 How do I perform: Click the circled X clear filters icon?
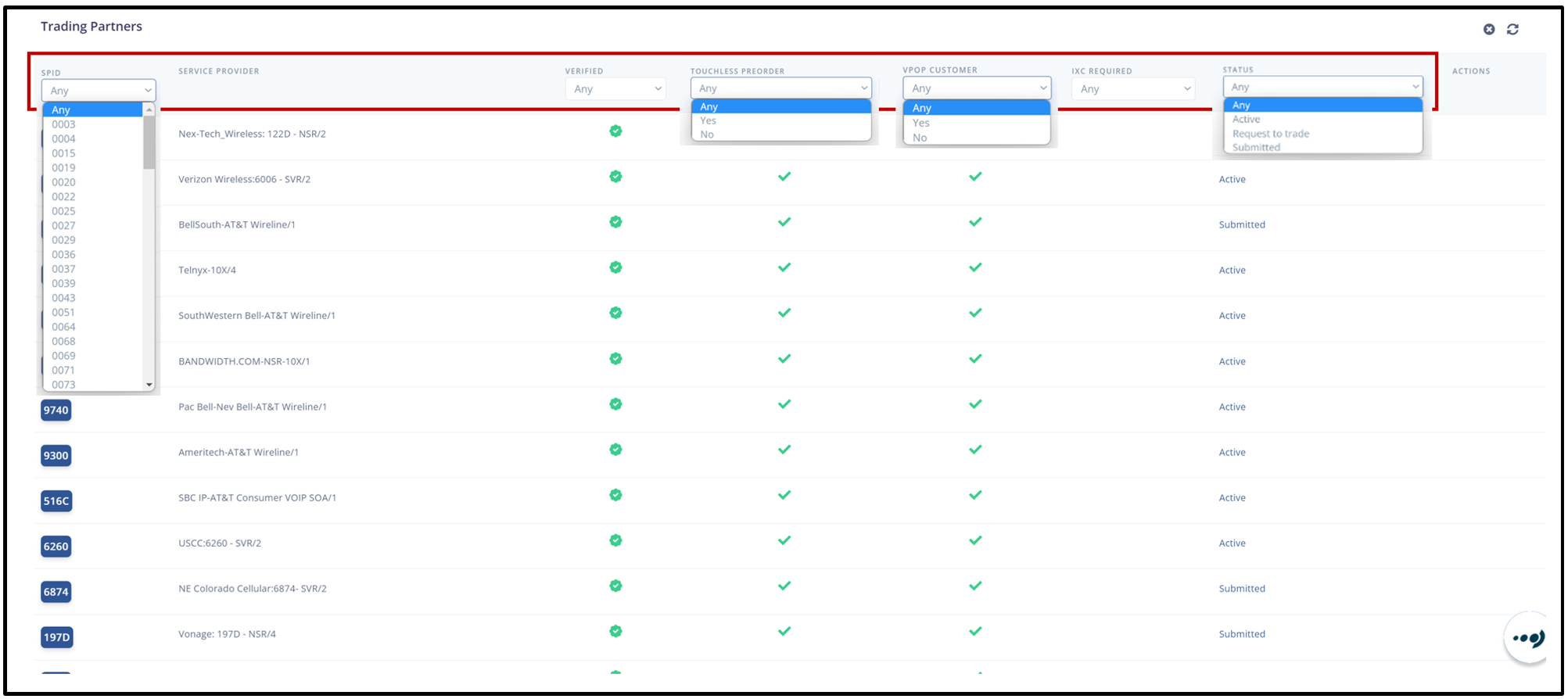pyautogui.click(x=1489, y=29)
